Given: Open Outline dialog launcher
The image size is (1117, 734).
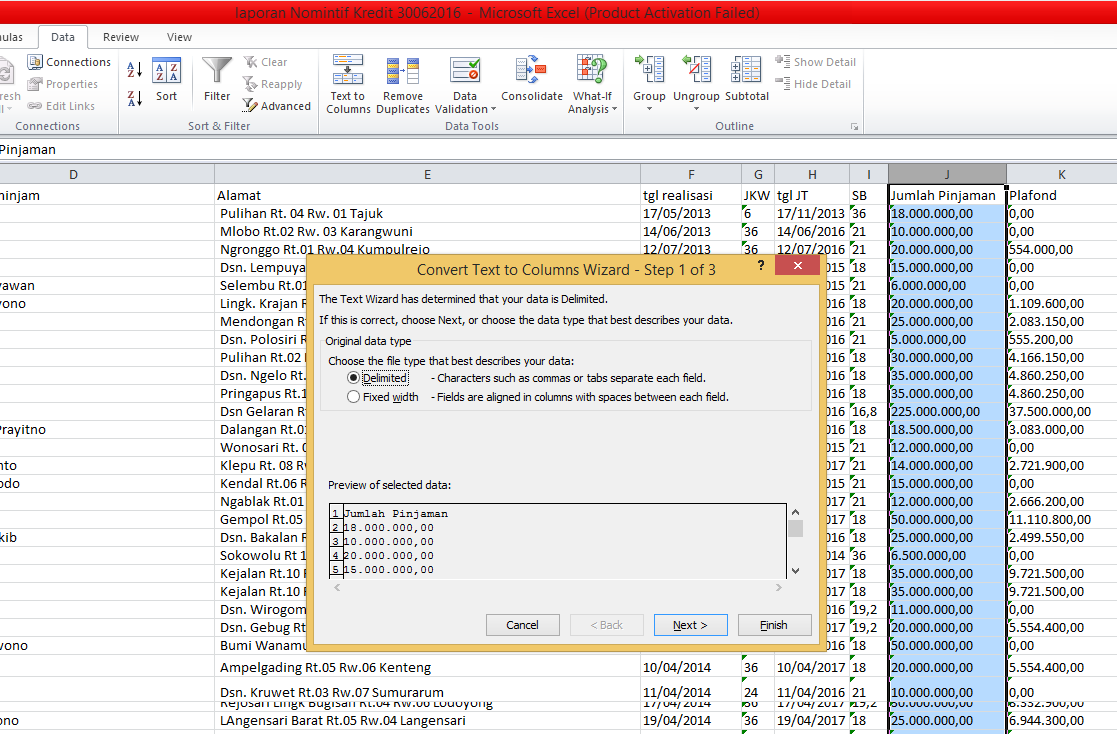Looking at the screenshot, I should [x=854, y=127].
